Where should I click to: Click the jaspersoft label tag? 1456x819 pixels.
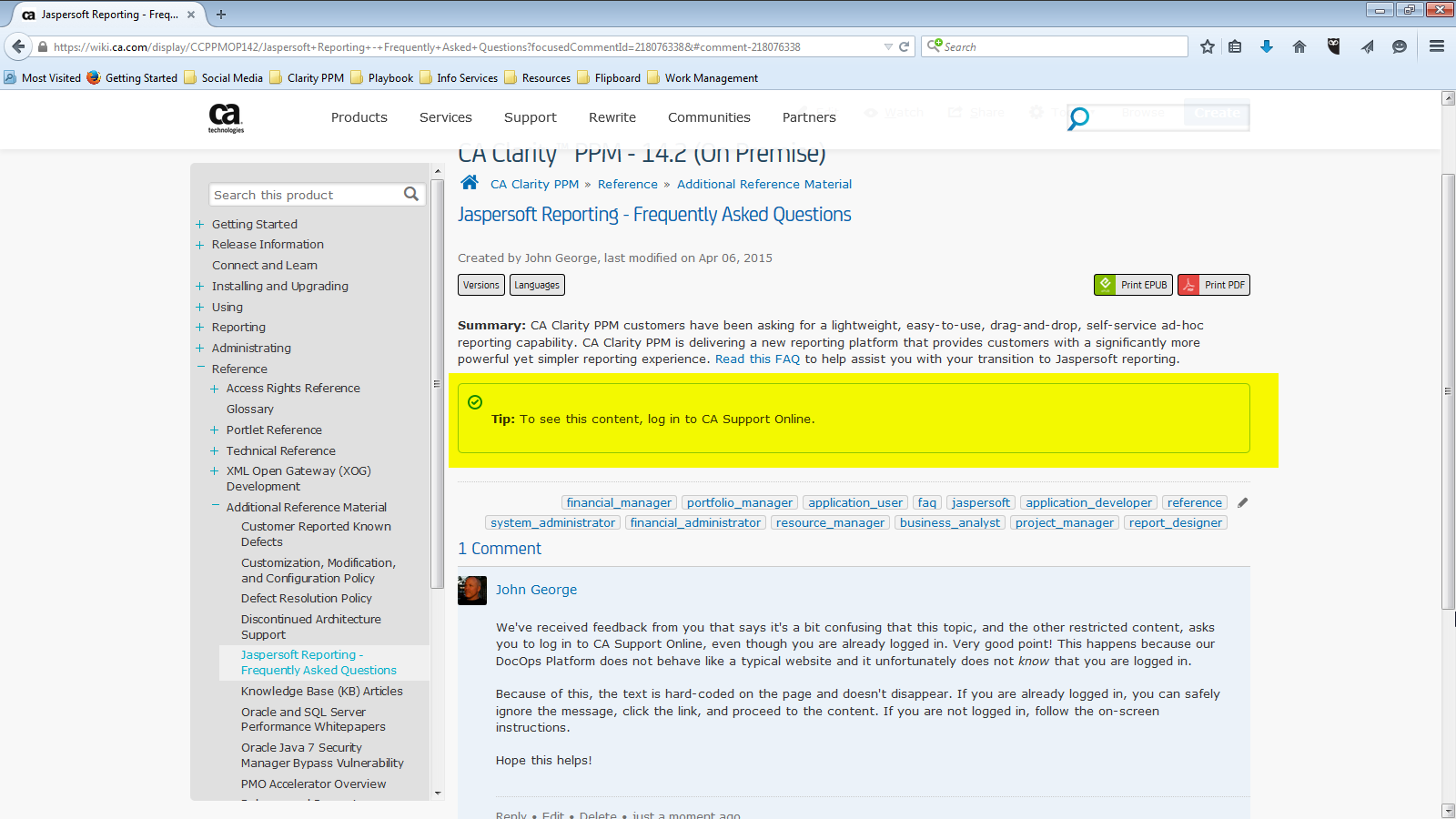tap(980, 502)
